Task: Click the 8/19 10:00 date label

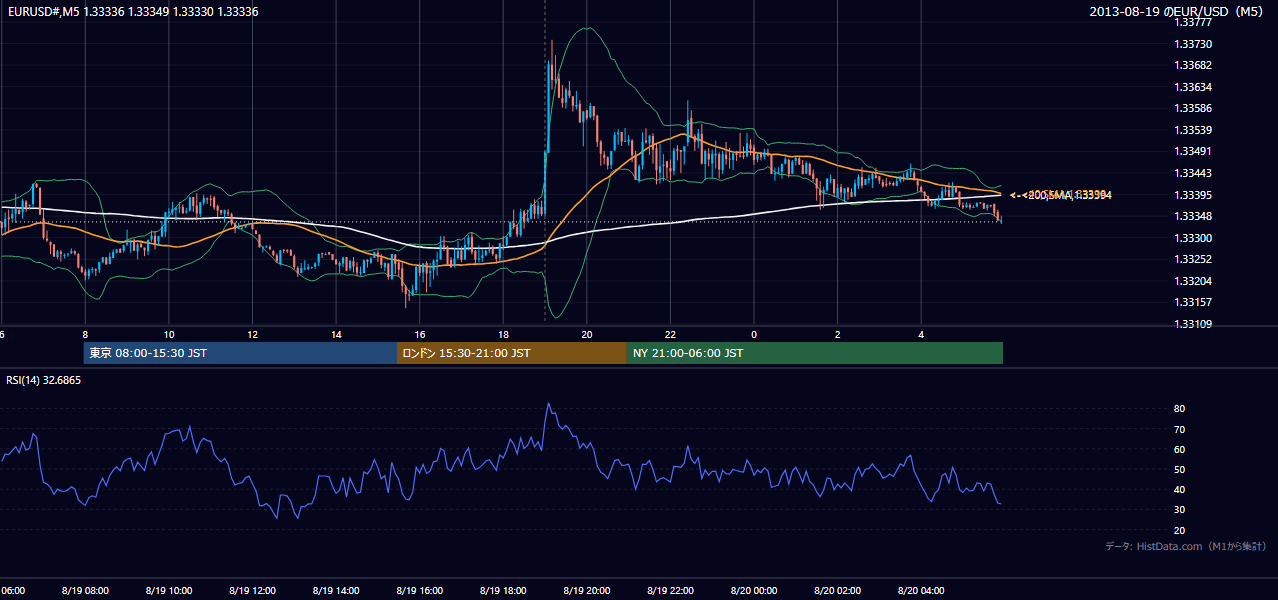Action: [x=169, y=590]
